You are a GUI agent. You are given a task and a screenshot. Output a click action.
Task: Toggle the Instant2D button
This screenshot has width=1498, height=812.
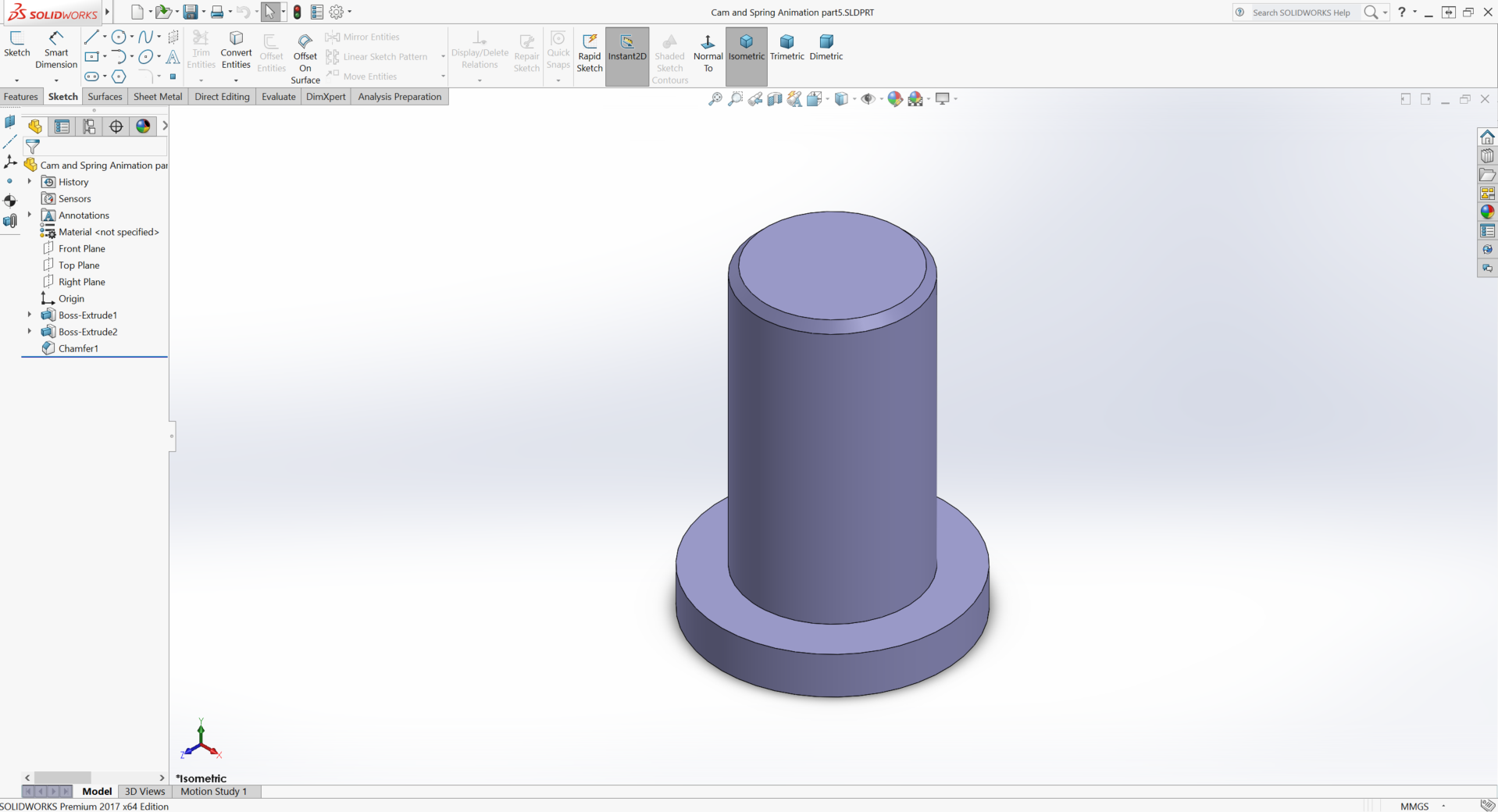click(x=627, y=56)
